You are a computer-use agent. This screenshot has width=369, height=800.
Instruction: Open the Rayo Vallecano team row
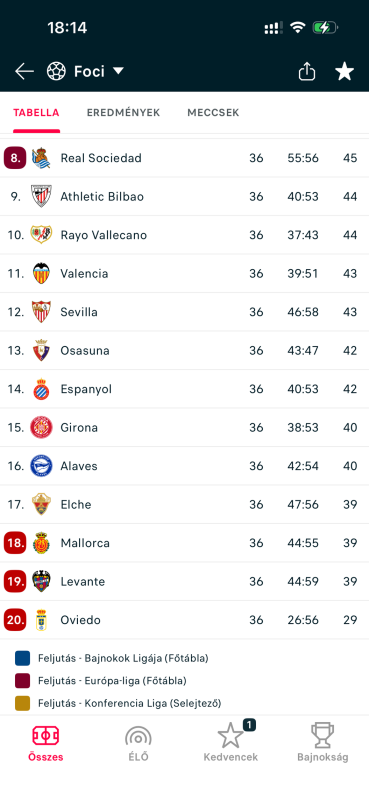[x=184, y=235]
